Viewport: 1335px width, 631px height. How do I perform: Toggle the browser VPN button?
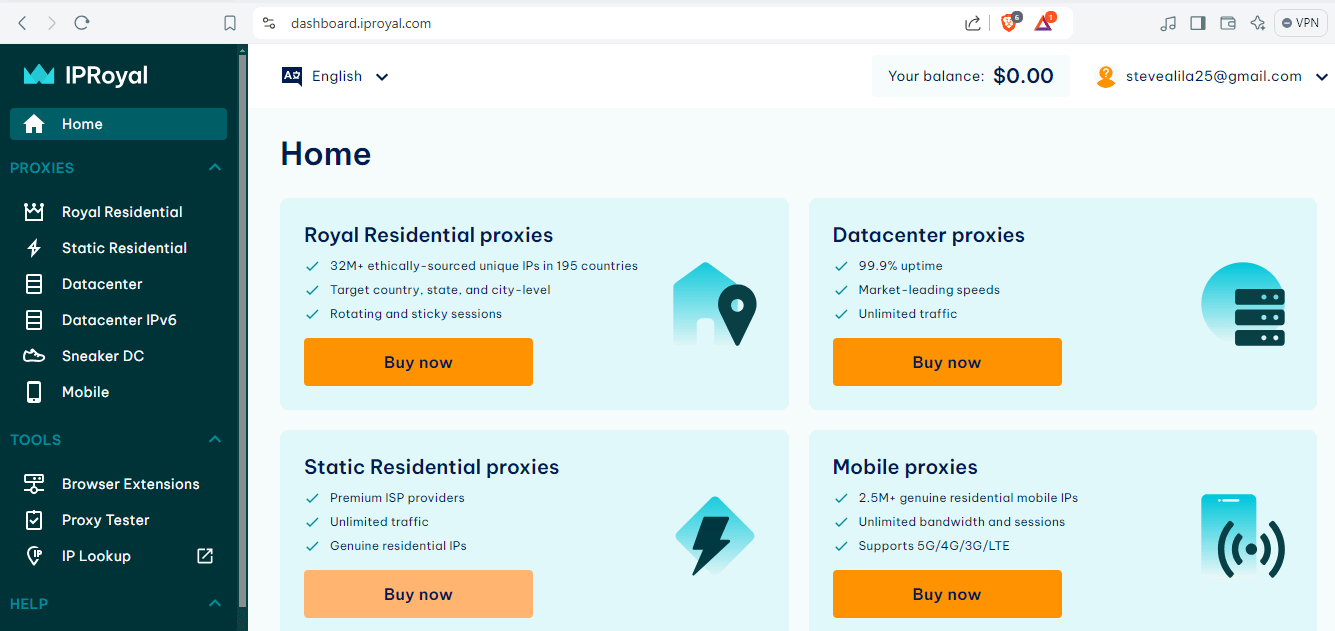click(x=1301, y=23)
